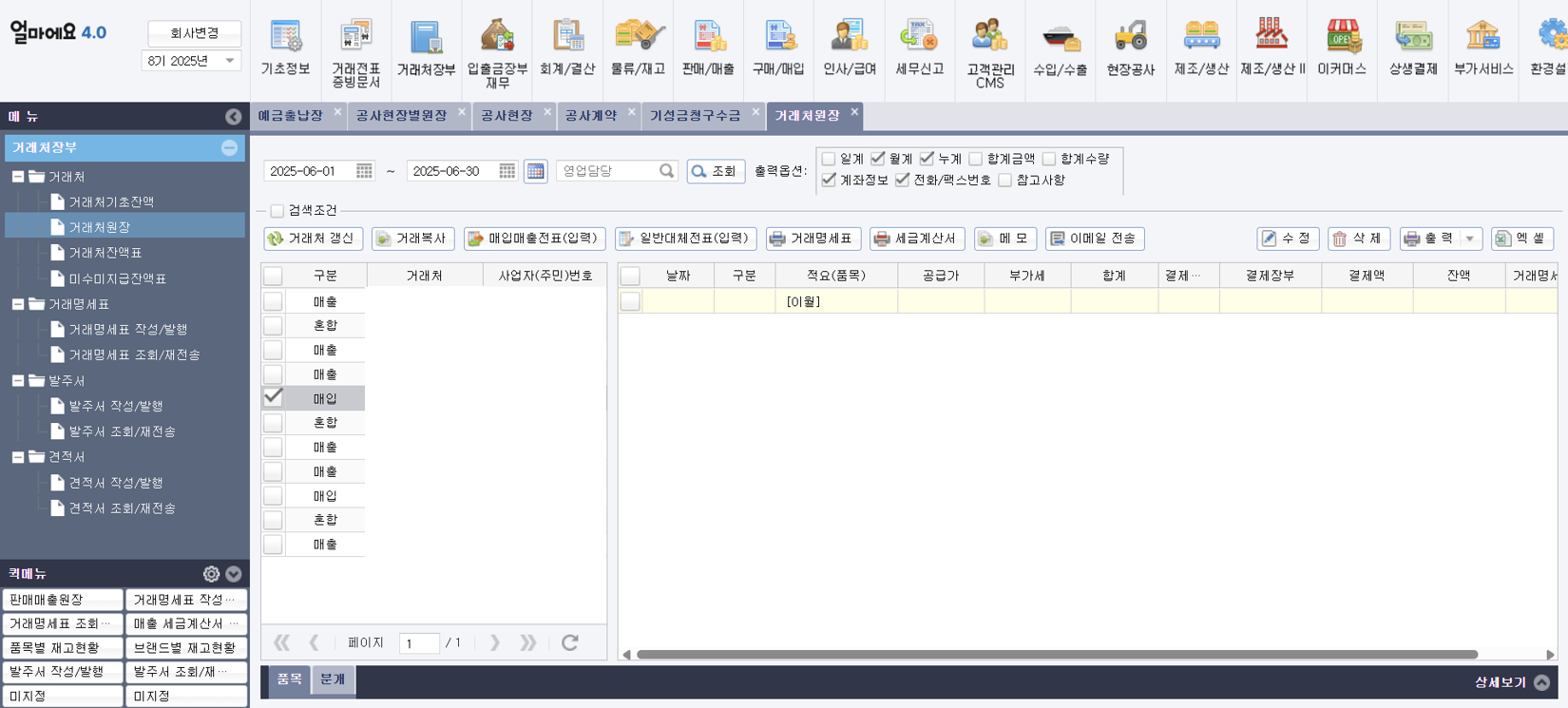
Task: Expand the 상세보기 panel arrow
Action: (1541, 682)
